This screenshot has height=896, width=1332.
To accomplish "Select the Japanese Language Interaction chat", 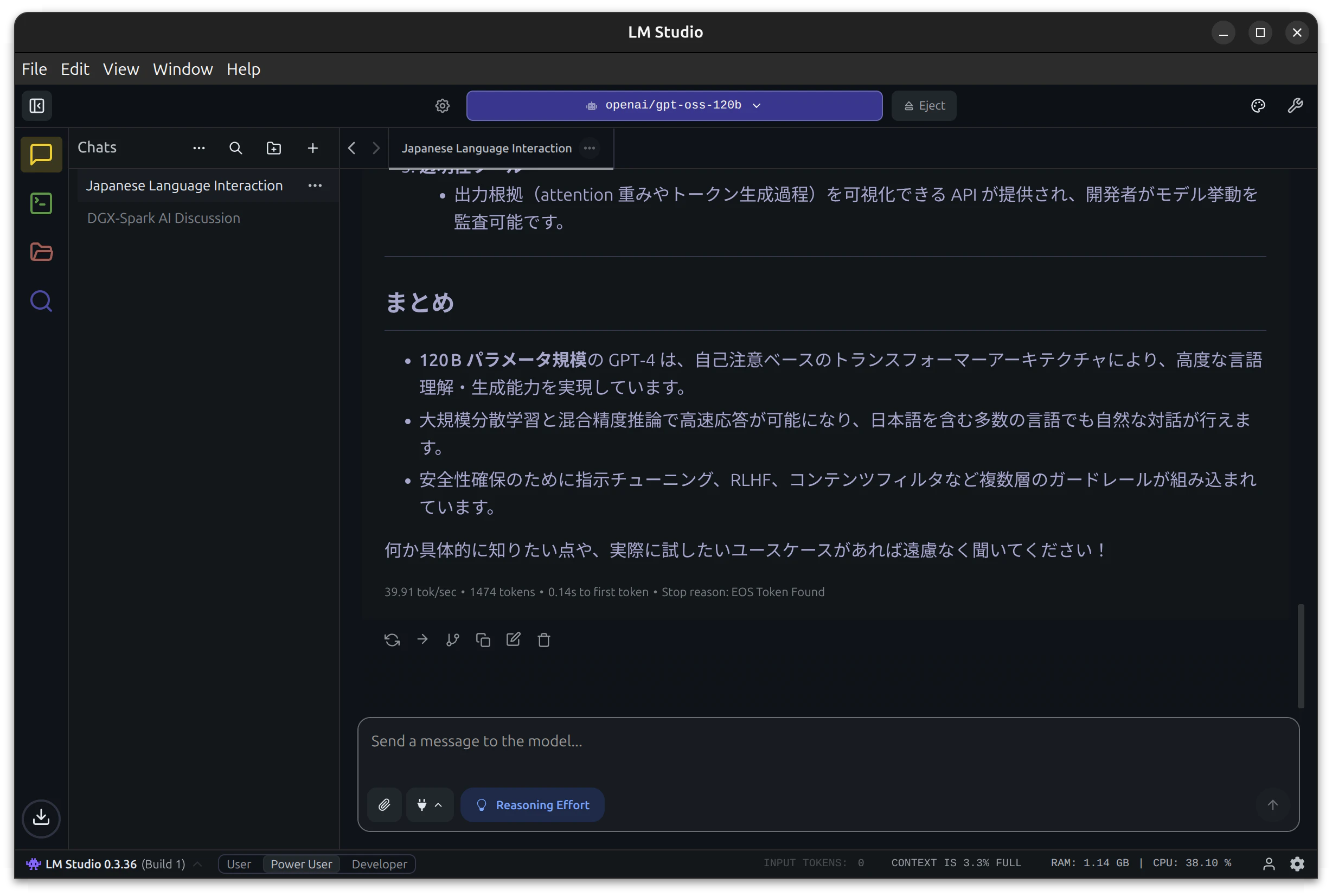I will [207, 185].
